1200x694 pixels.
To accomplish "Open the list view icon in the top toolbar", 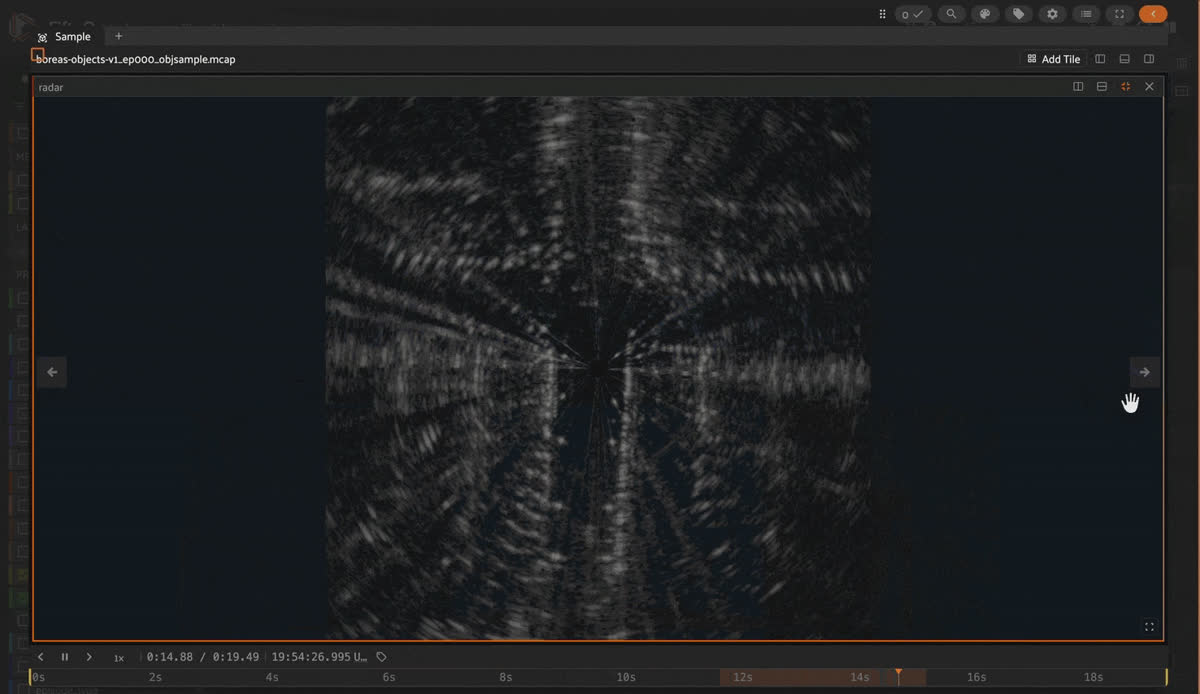I will point(1086,14).
